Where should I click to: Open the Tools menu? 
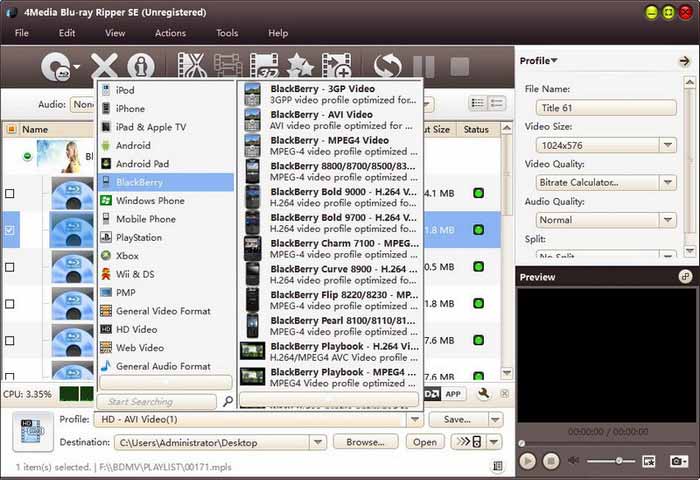pos(227,33)
